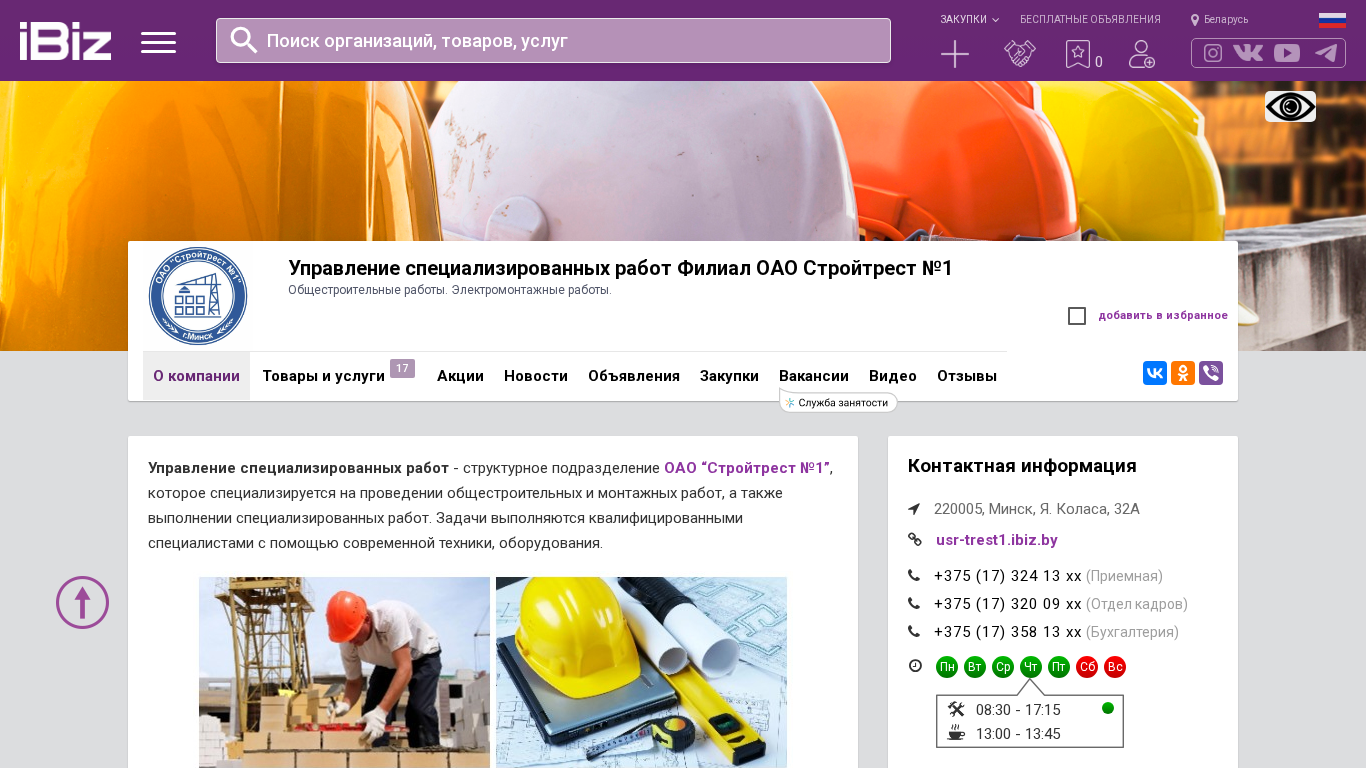Toggle the visually impaired eye icon
Screen dimensions: 1366x768
click(1290, 106)
